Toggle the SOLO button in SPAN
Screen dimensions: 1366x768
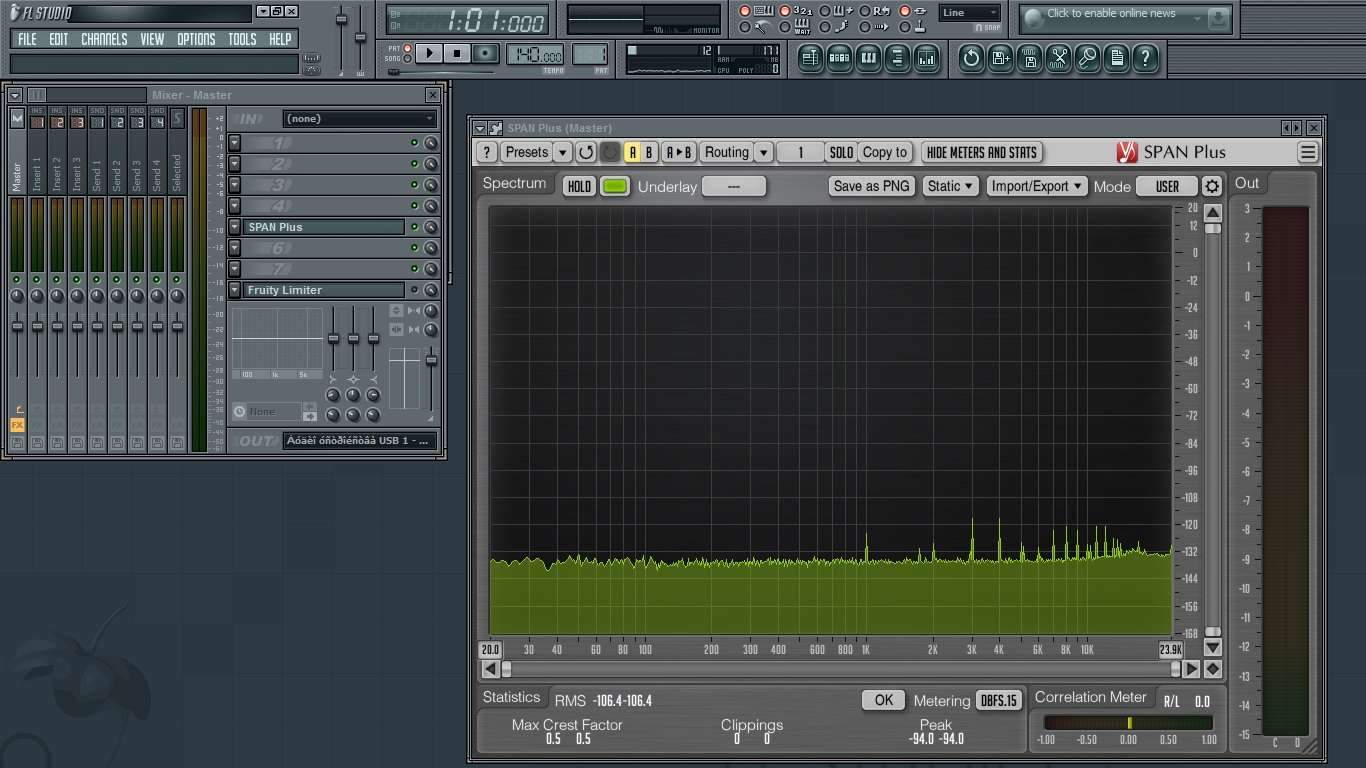(x=841, y=153)
